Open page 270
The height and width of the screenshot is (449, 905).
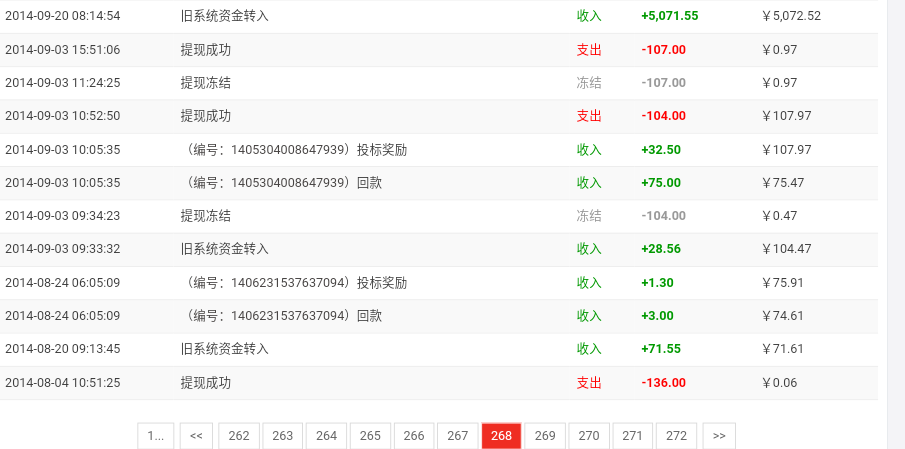(x=589, y=436)
